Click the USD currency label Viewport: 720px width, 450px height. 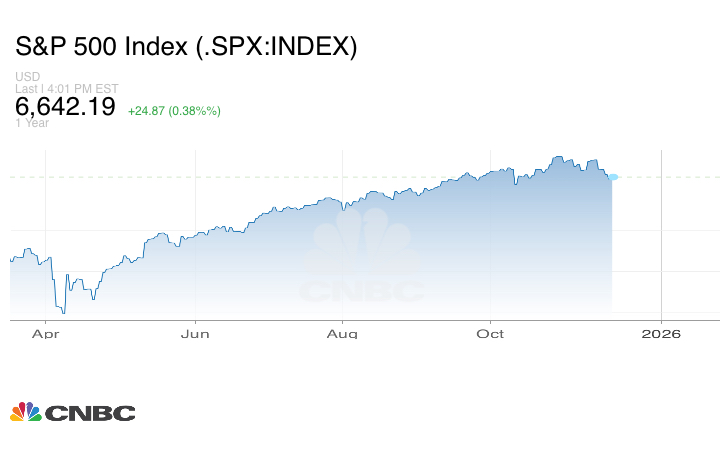(x=27, y=77)
